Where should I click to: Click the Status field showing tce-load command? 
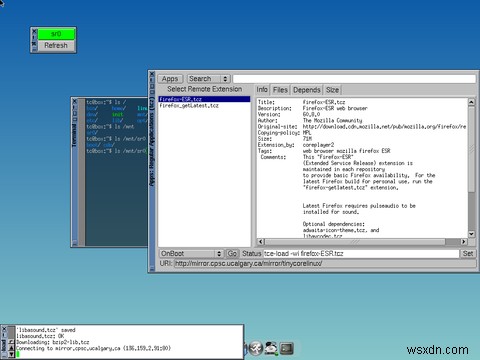click(361, 254)
